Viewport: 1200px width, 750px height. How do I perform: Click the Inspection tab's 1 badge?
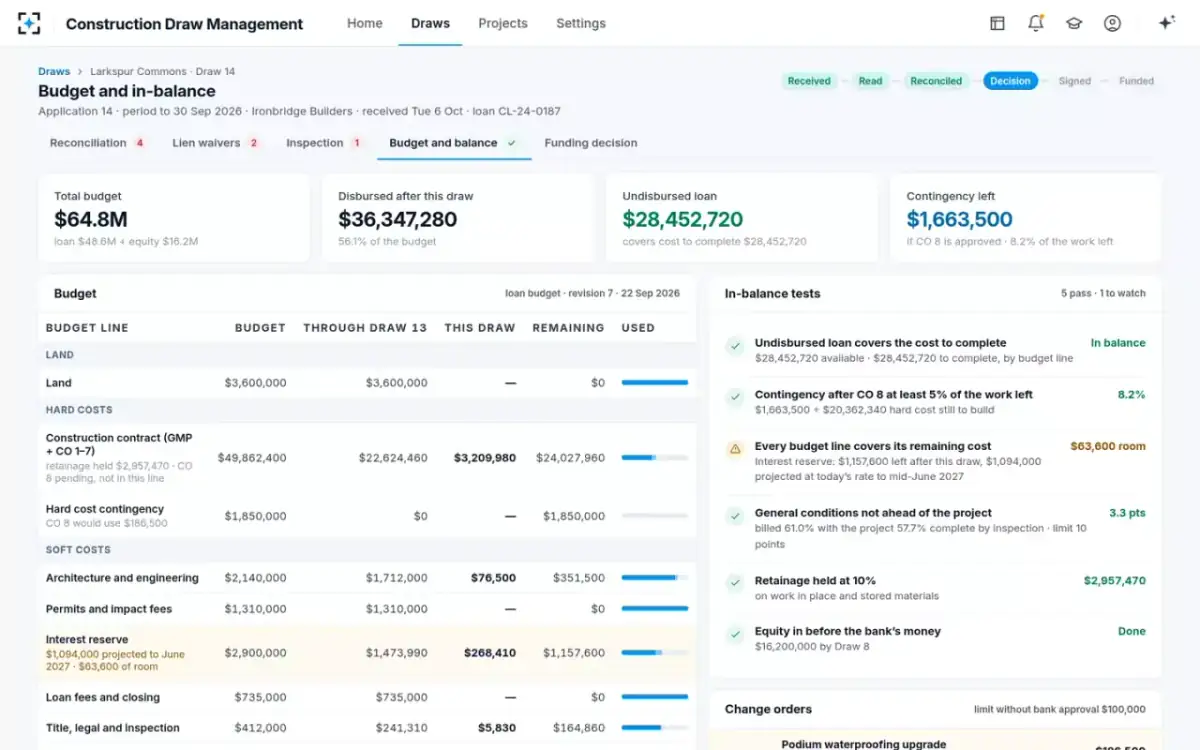click(x=356, y=143)
